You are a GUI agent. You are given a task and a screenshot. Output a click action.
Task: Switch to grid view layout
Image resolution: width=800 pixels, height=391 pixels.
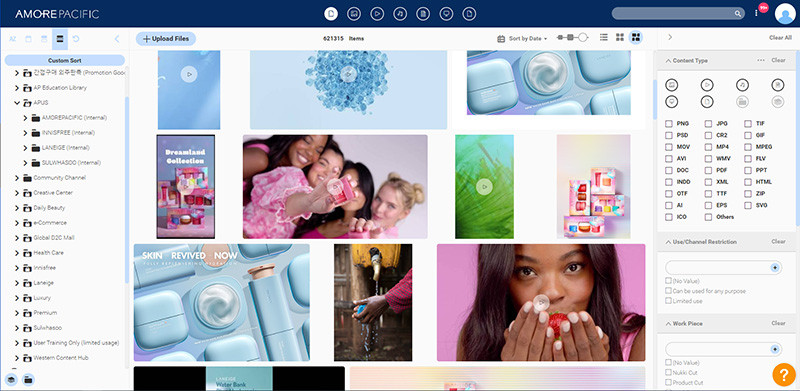click(x=620, y=37)
